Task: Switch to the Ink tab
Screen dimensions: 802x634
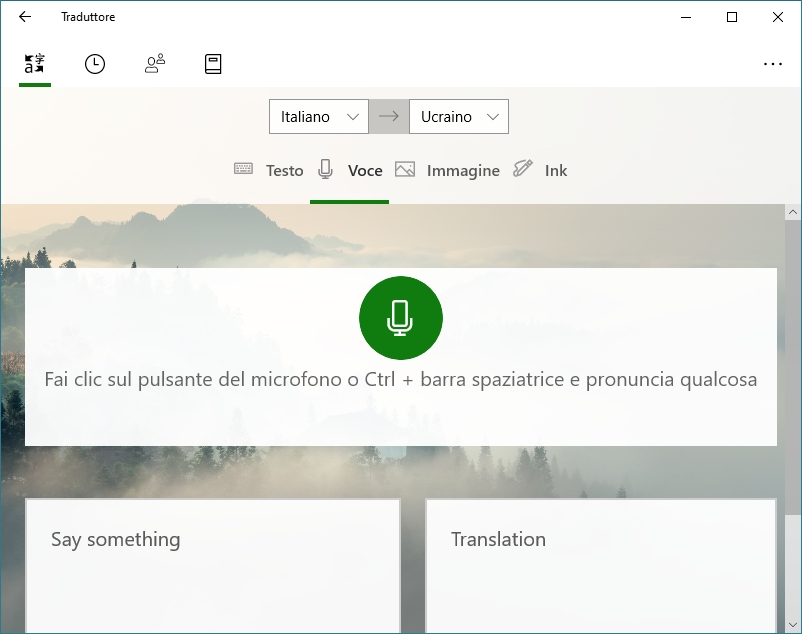Action: 556,170
